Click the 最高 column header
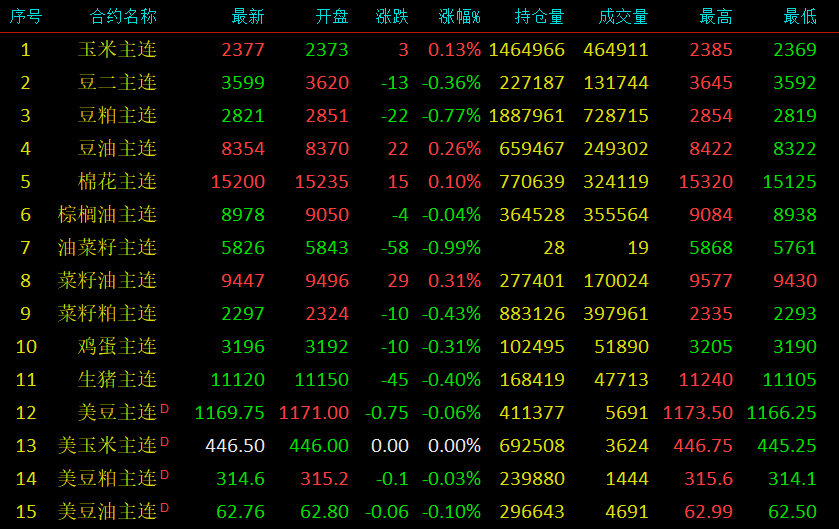This screenshot has height=529, width=839. pos(716,17)
